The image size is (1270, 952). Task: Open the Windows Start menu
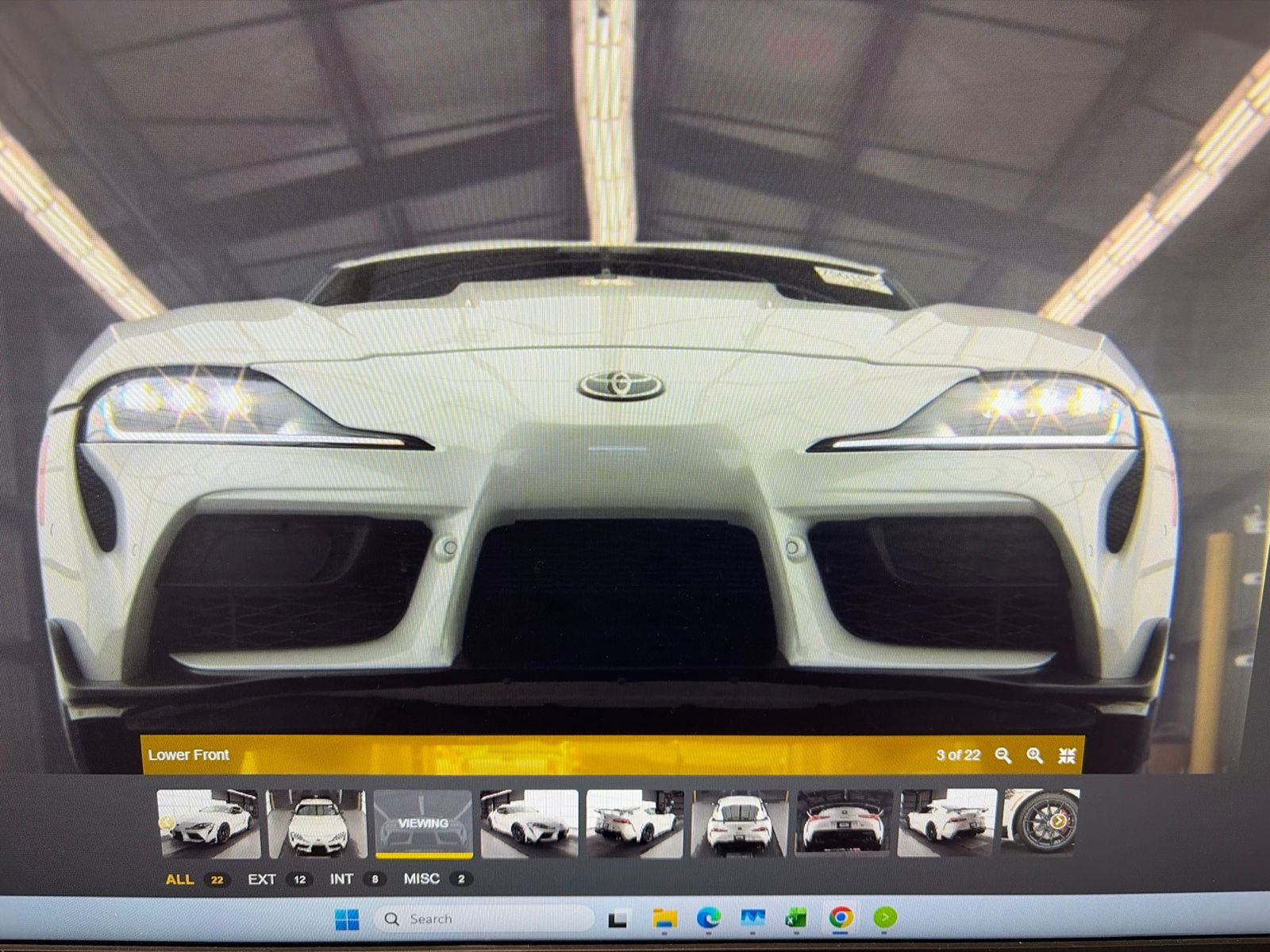tap(347, 920)
